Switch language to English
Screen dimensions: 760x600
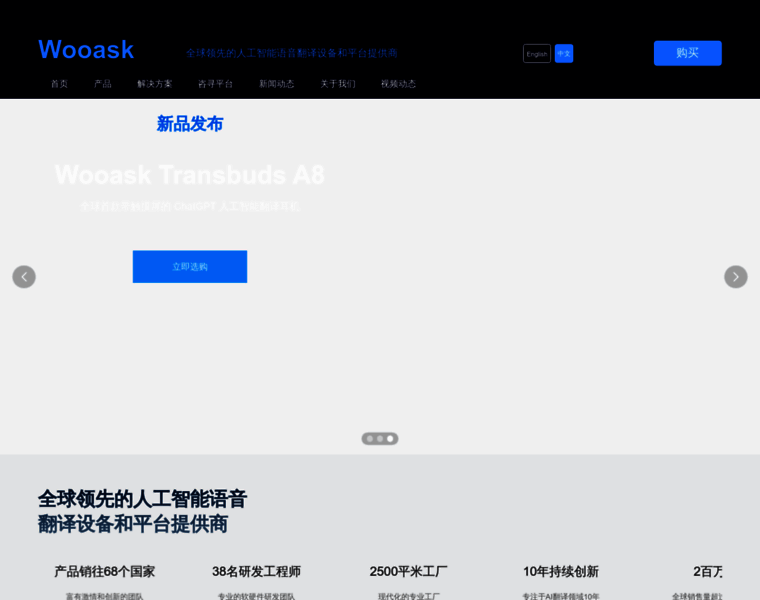(x=537, y=54)
